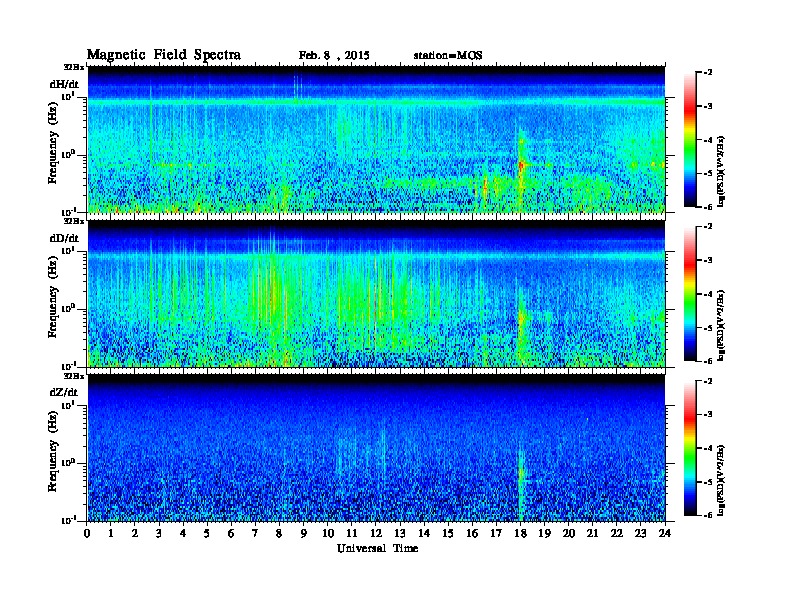The height and width of the screenshot is (612, 792).
Task: Click the hour "5" tick label
Action: click(207, 534)
